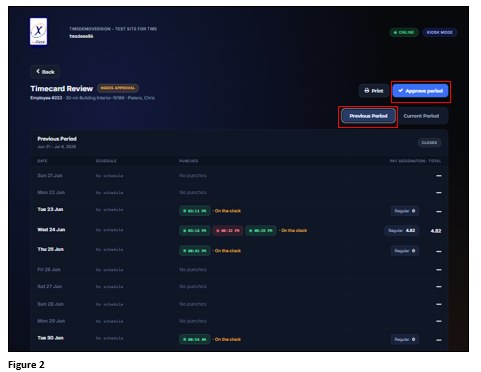The width and height of the screenshot is (481, 372).
Task: Click "On the clock" text on Tue 30 Jun
Action: coord(228,339)
